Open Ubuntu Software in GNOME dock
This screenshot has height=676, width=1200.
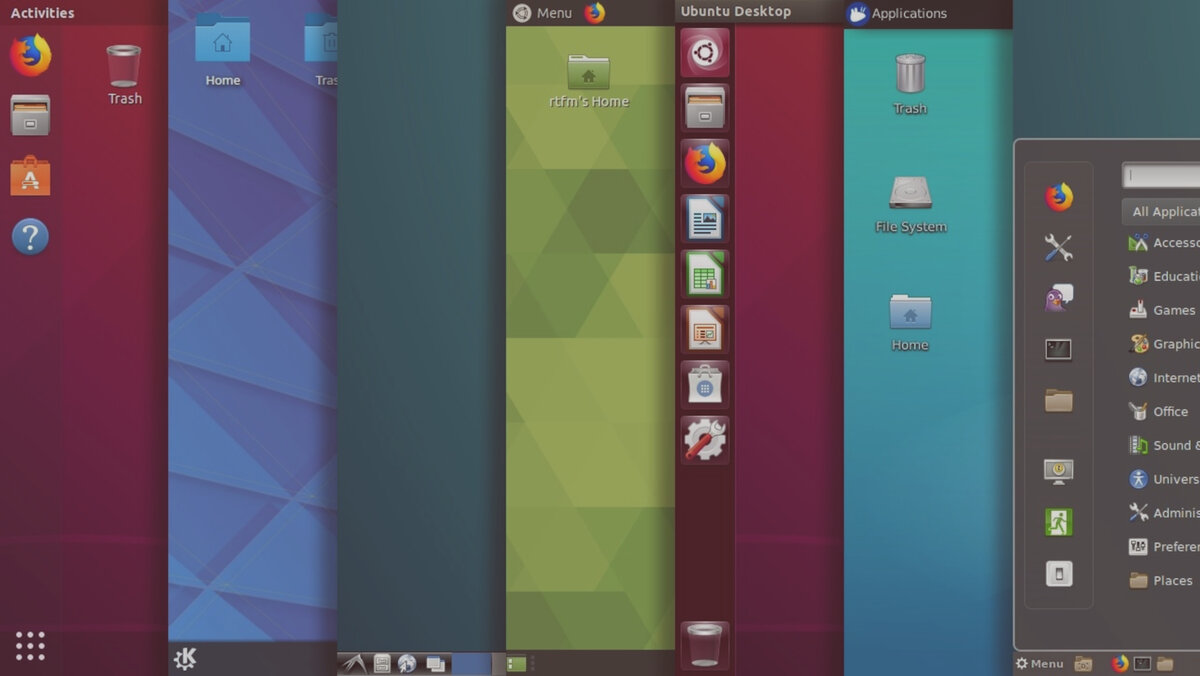point(30,176)
